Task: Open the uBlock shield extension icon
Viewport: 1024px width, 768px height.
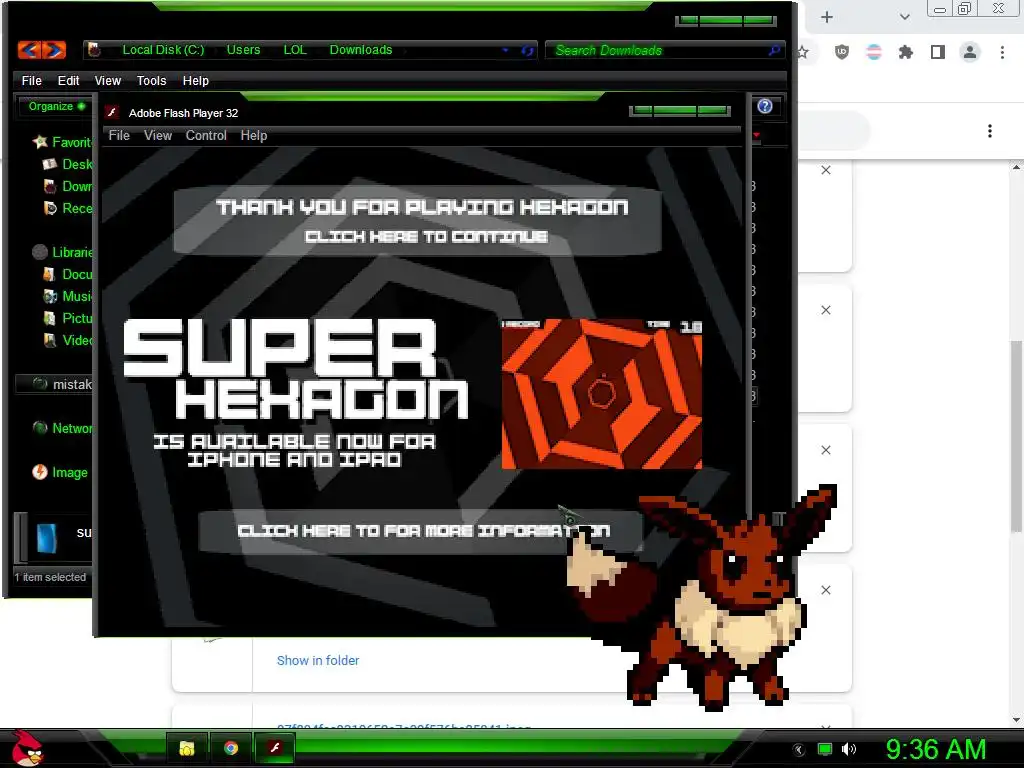Action: 842,52
